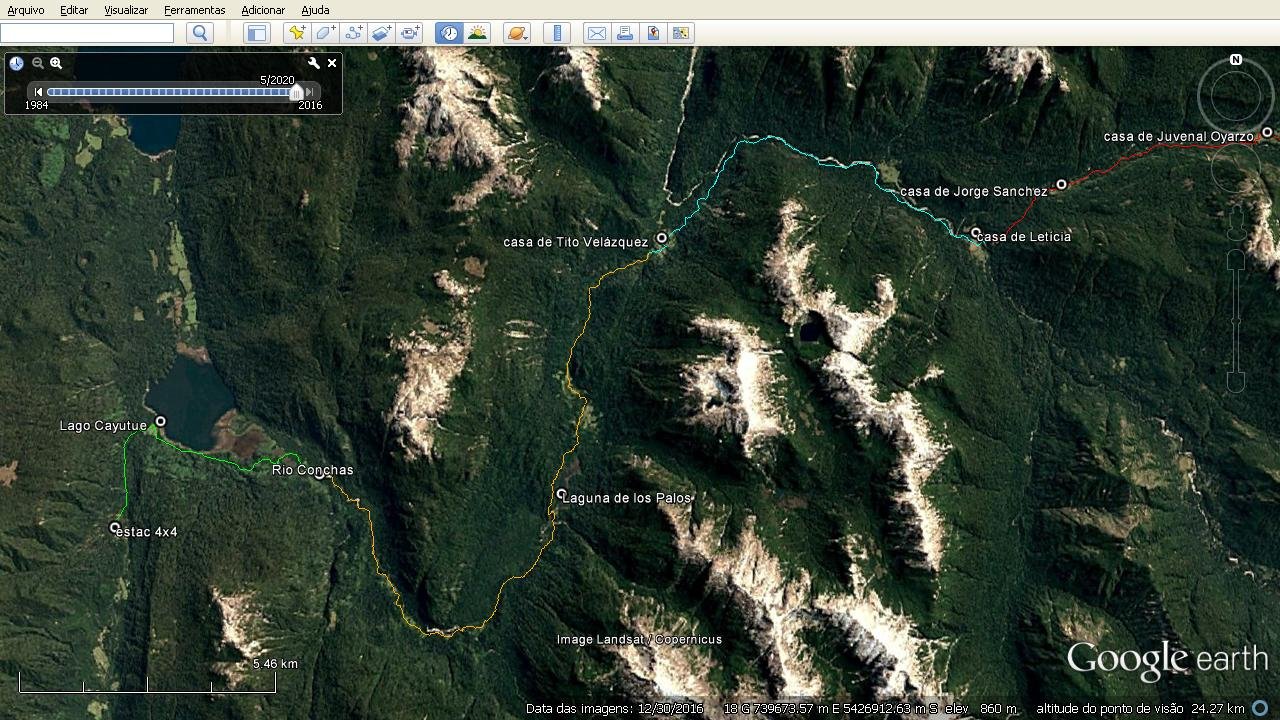Viewport: 1280px width, 720px height.
Task: Click the search input field
Action: click(x=88, y=33)
